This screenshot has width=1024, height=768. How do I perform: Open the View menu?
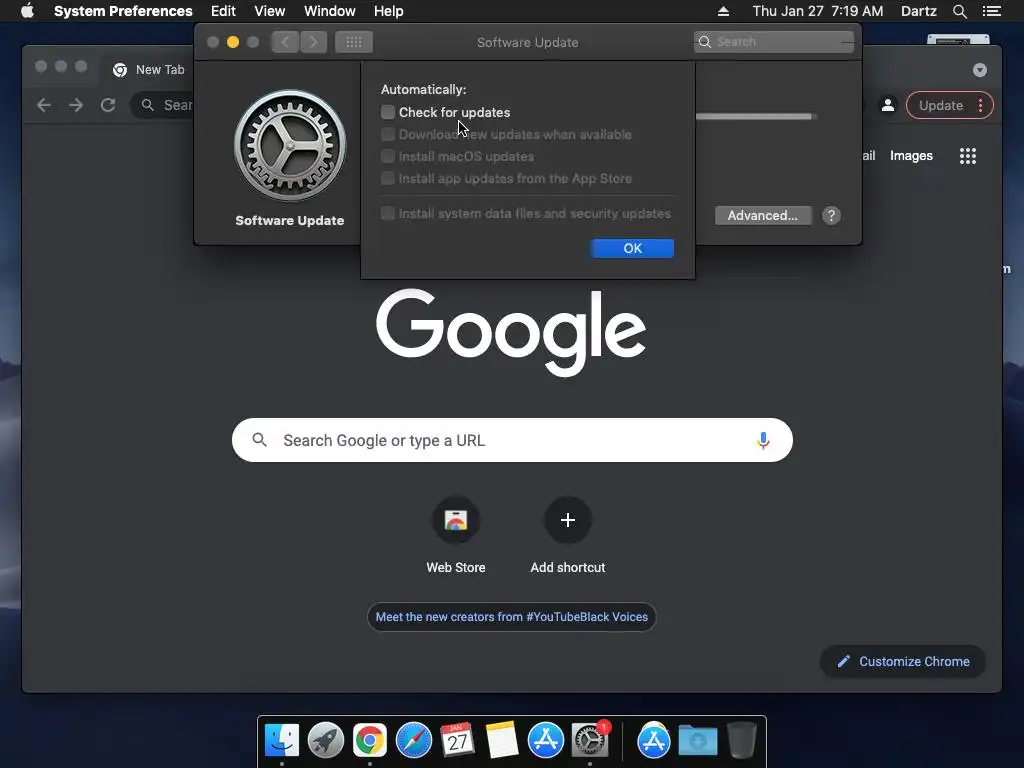[270, 11]
